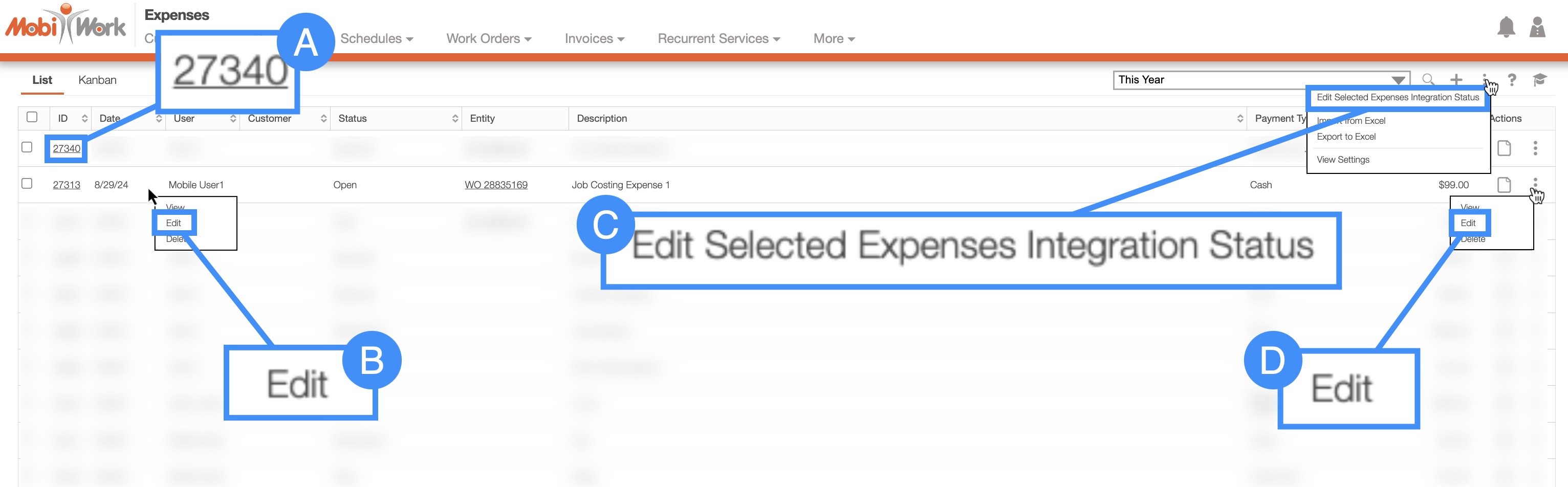Follow the WO 28835169 entity link
The image size is (1568, 487).
(495, 185)
